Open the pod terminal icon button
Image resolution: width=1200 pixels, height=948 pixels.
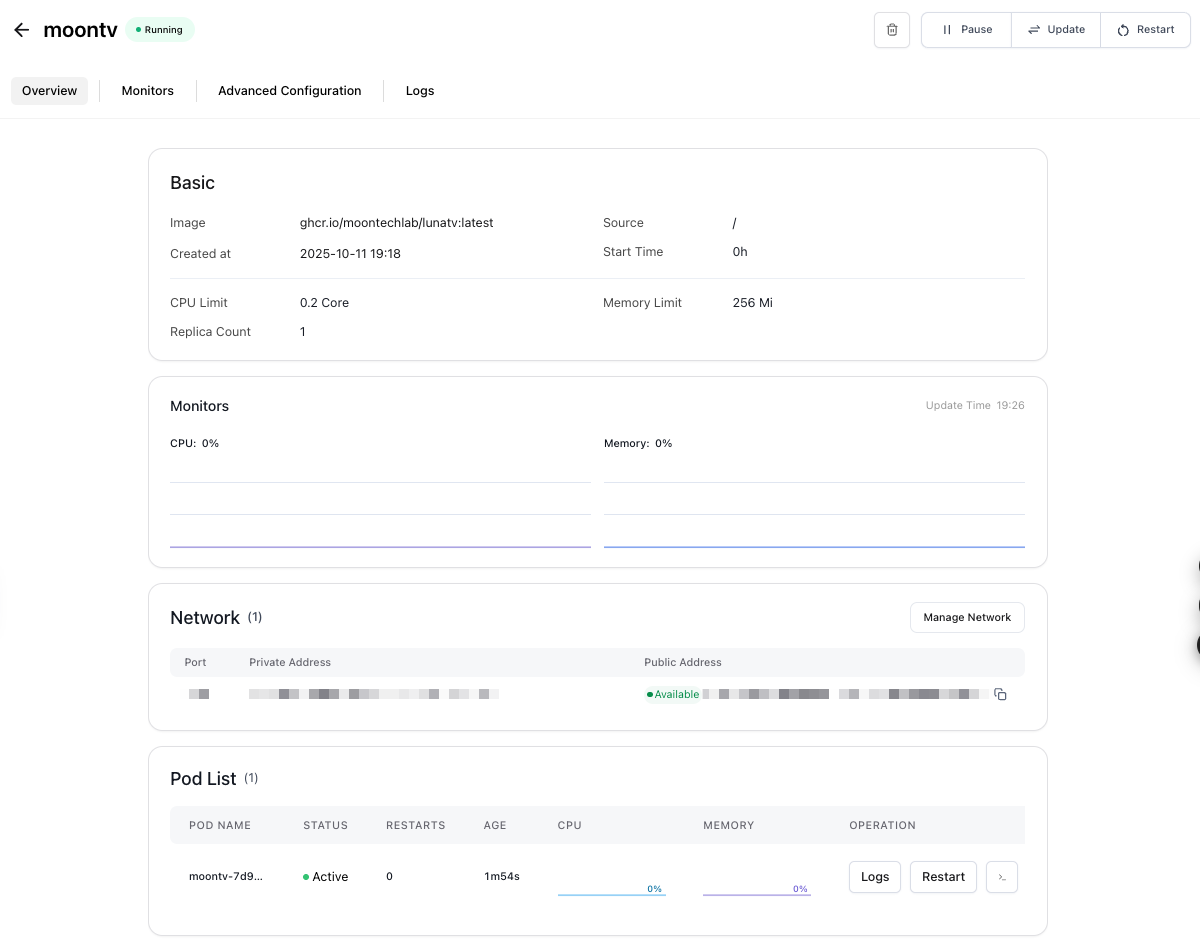[x=1001, y=877]
